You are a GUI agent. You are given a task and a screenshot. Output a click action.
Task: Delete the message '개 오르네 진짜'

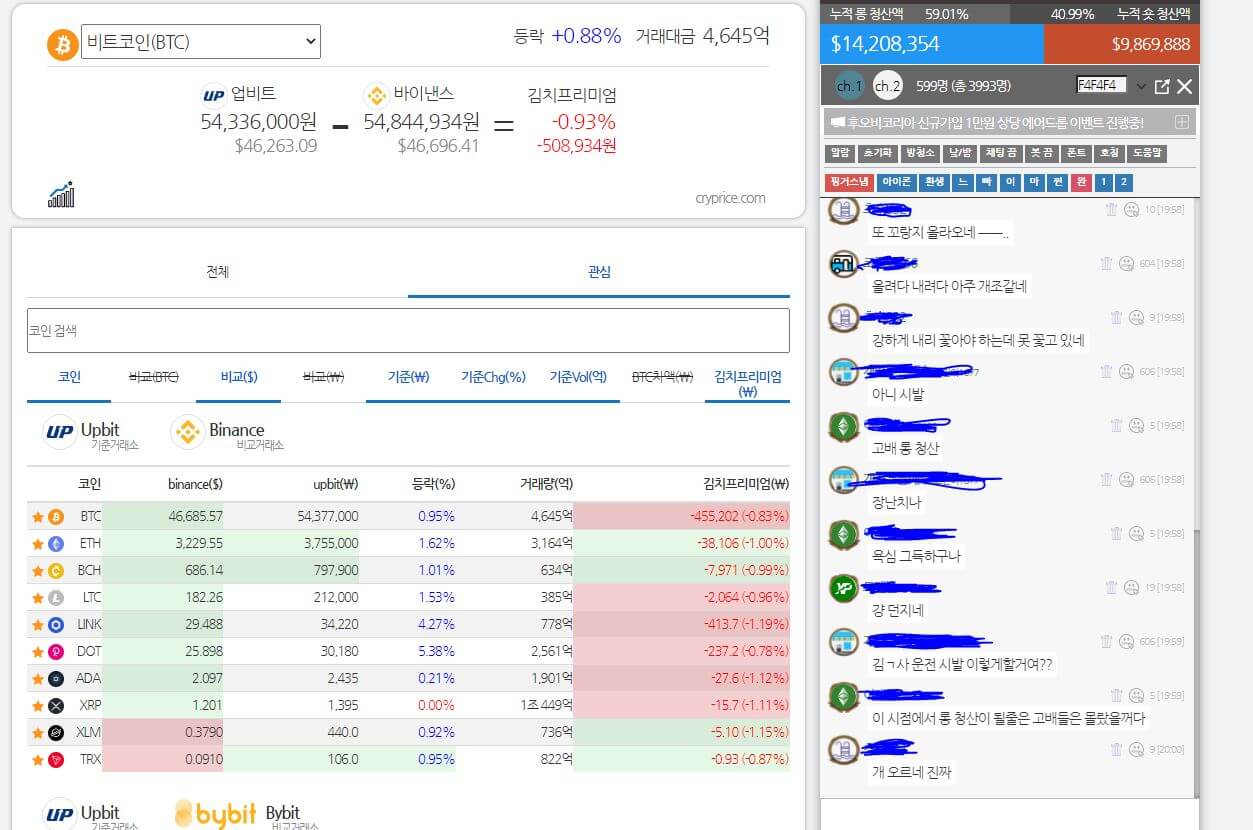tap(1116, 750)
